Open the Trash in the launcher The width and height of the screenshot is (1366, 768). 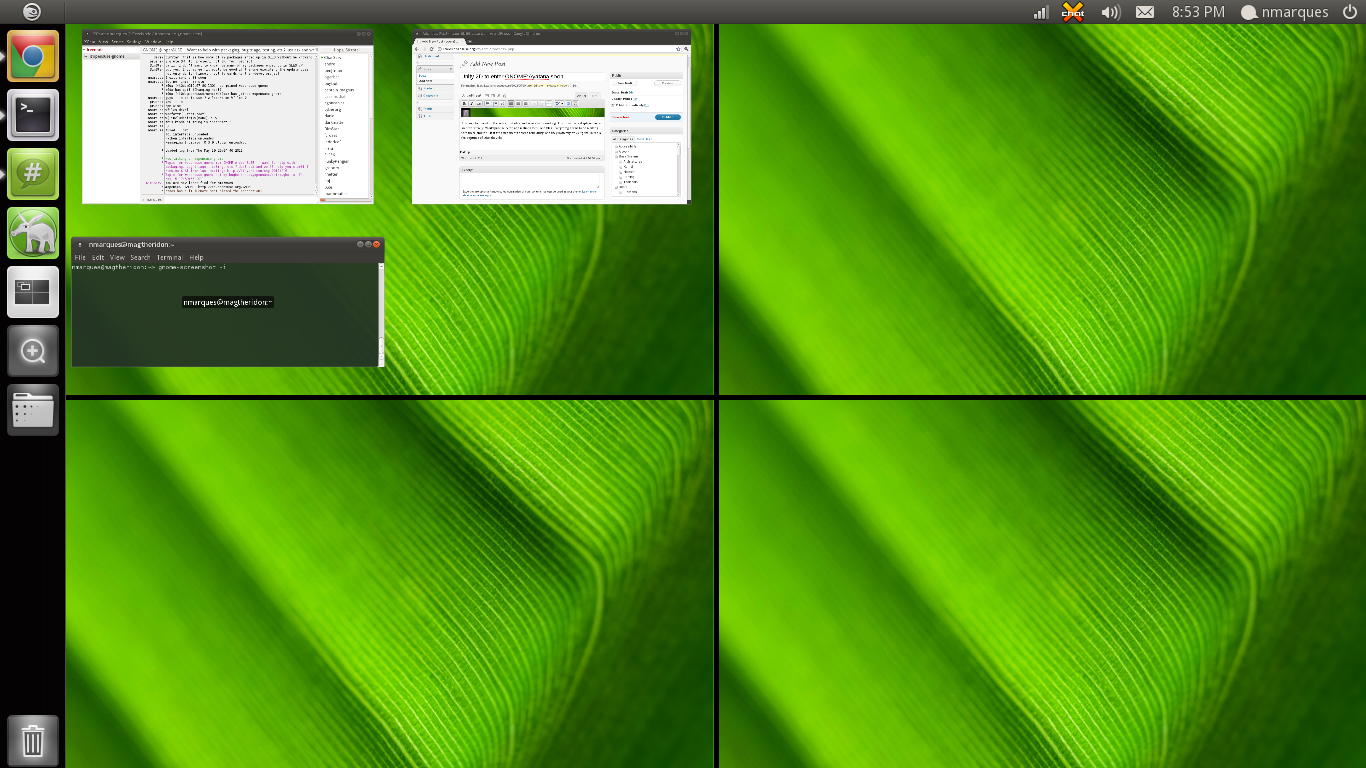[33, 741]
